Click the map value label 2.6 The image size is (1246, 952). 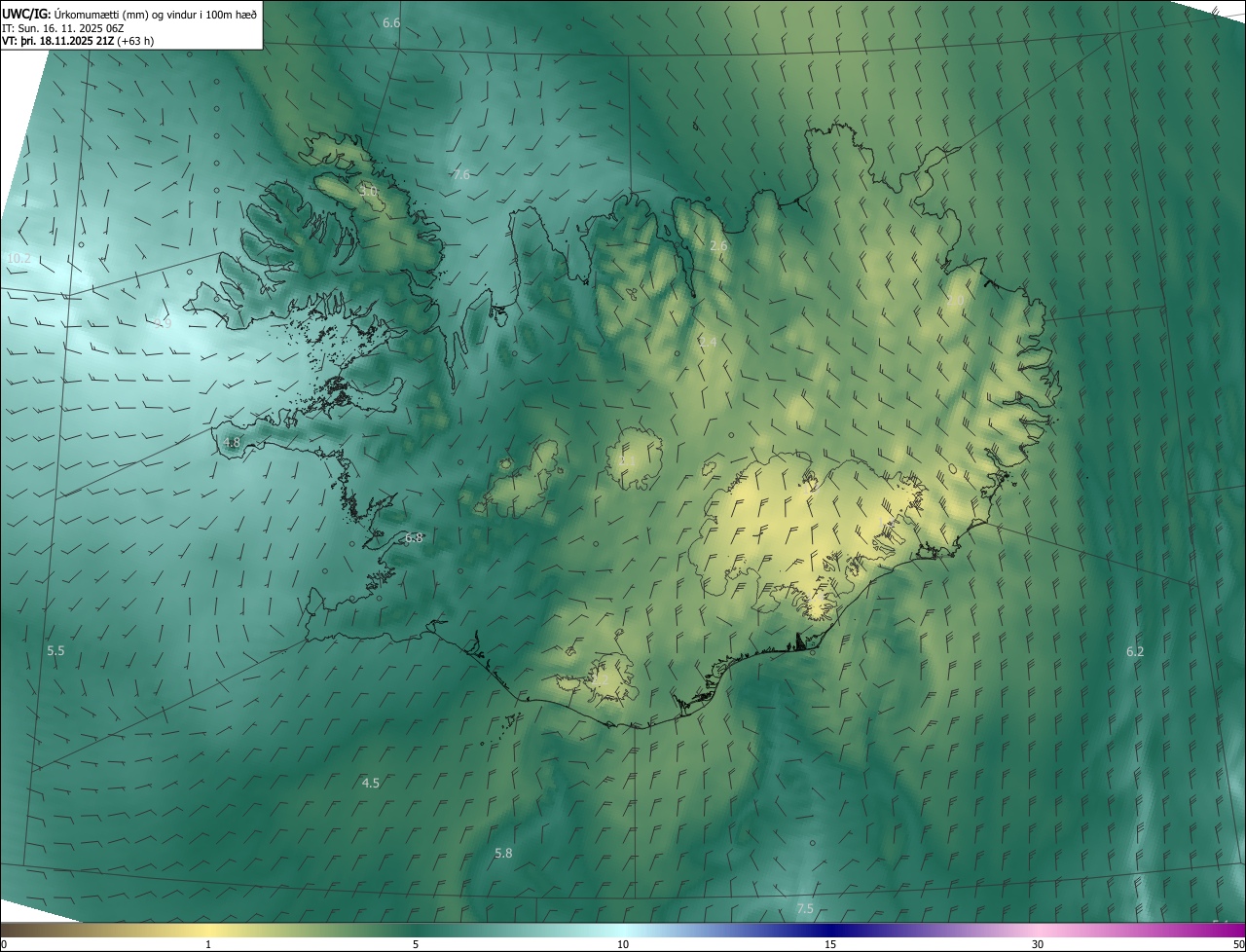[x=718, y=246]
